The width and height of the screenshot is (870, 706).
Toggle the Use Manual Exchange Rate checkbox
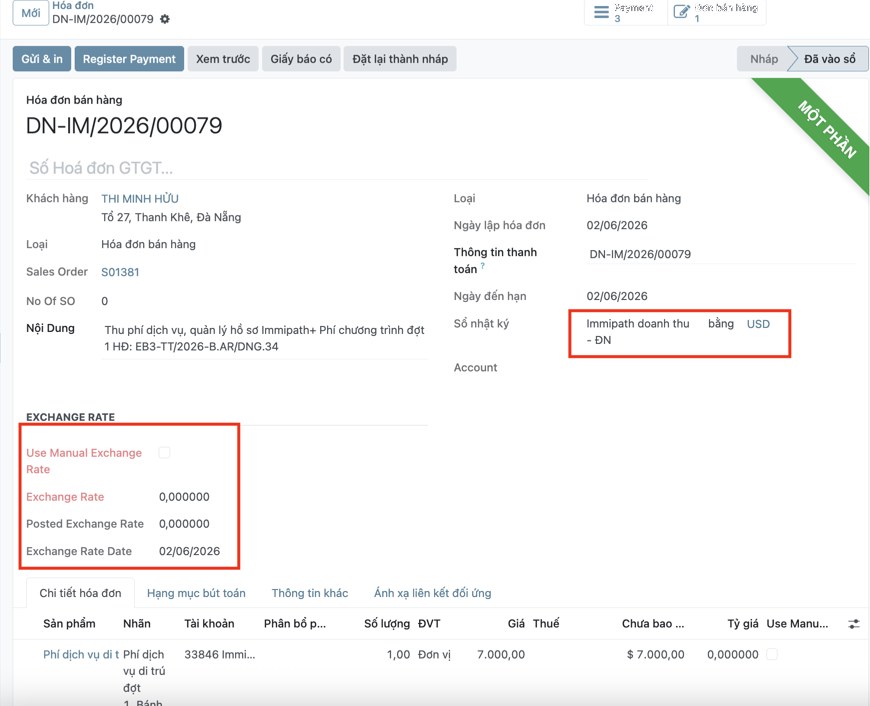tap(164, 452)
